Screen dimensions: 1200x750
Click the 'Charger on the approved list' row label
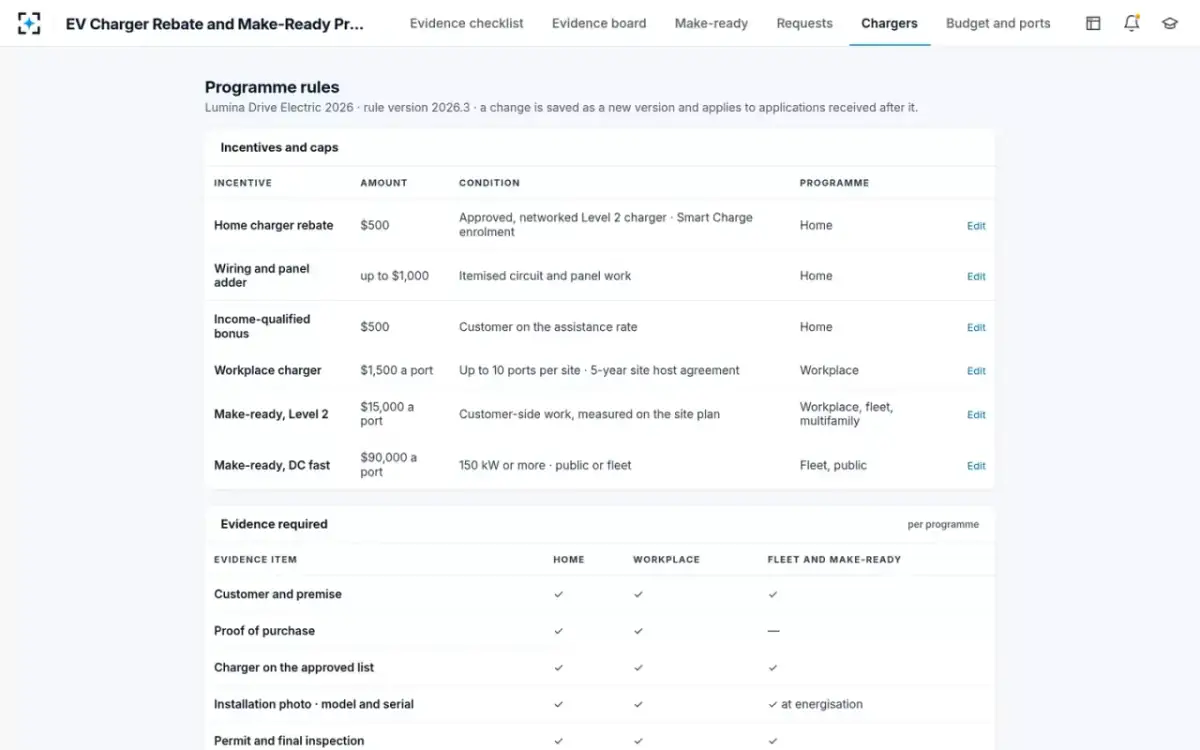[294, 668]
